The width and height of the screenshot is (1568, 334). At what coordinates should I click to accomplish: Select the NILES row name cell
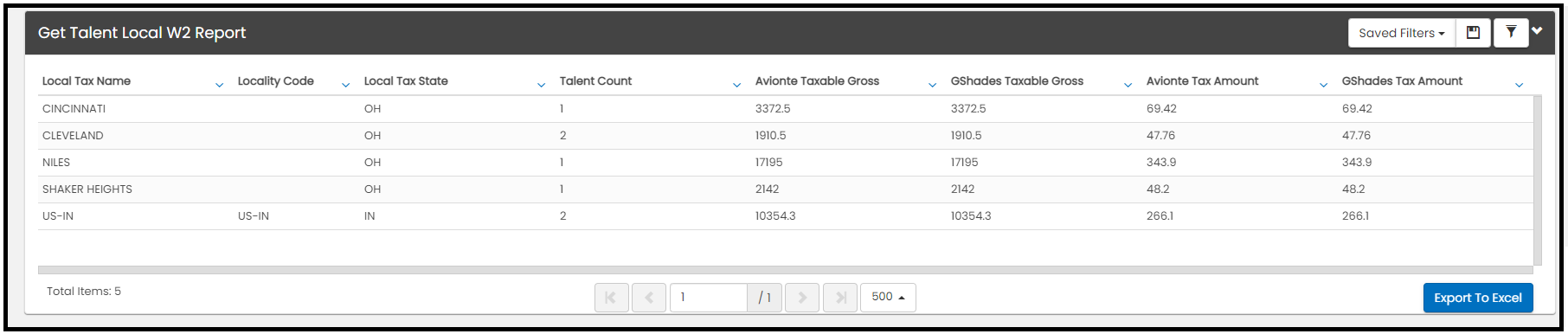[56, 163]
